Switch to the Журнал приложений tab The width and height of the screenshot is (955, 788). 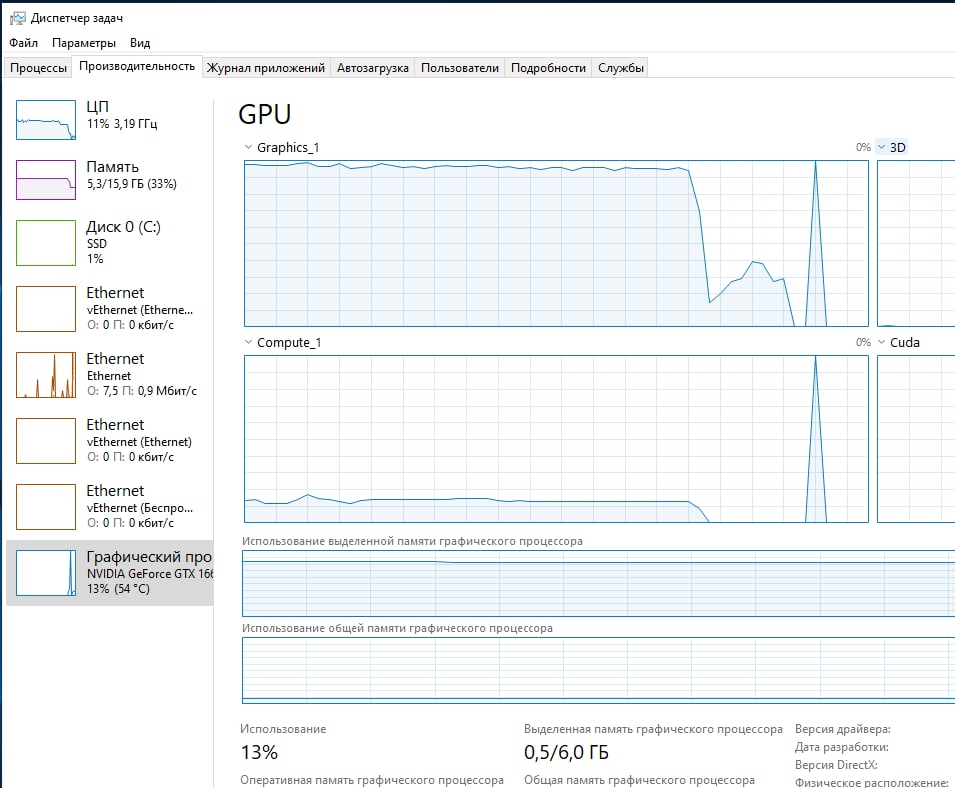coord(266,68)
